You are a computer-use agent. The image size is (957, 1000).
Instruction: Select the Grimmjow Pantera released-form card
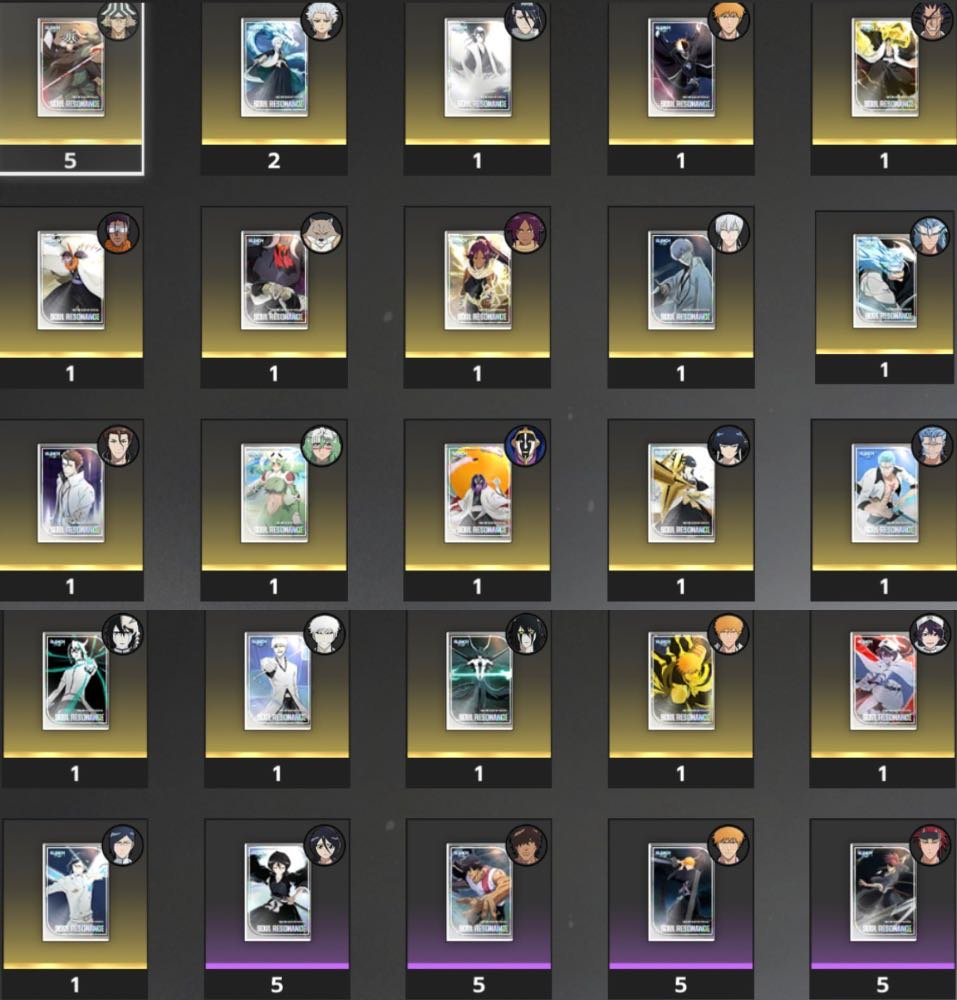click(x=885, y=281)
